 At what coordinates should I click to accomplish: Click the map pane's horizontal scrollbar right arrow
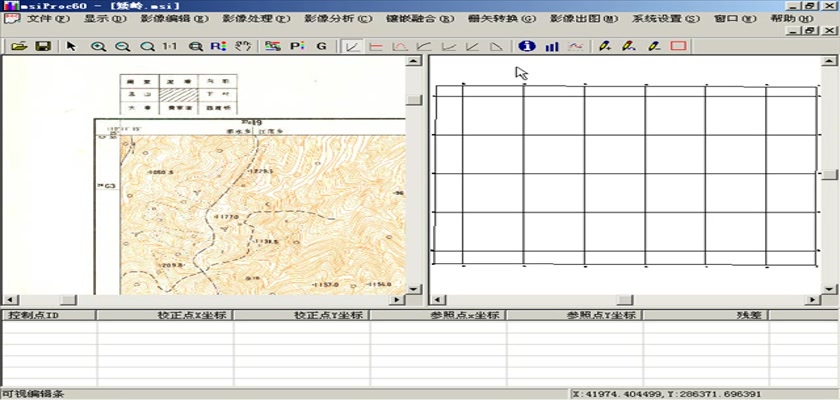[x=397, y=299]
